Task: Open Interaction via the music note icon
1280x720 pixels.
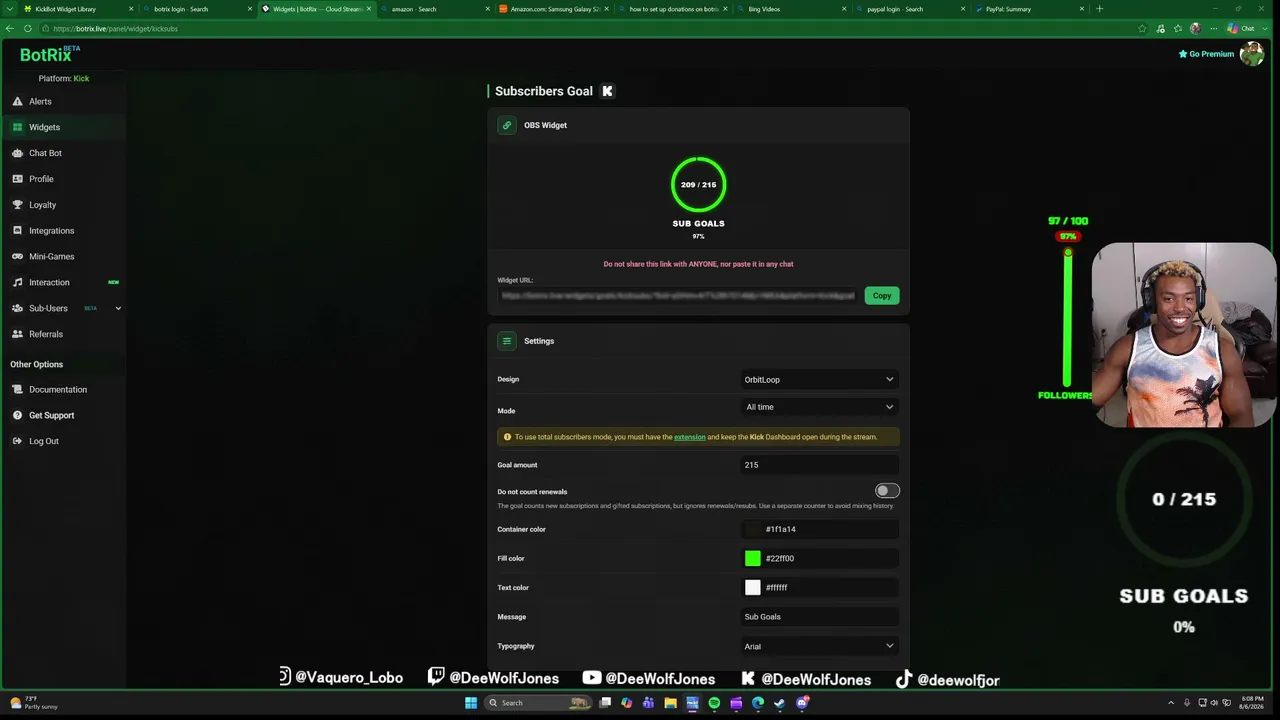Action: [17, 283]
